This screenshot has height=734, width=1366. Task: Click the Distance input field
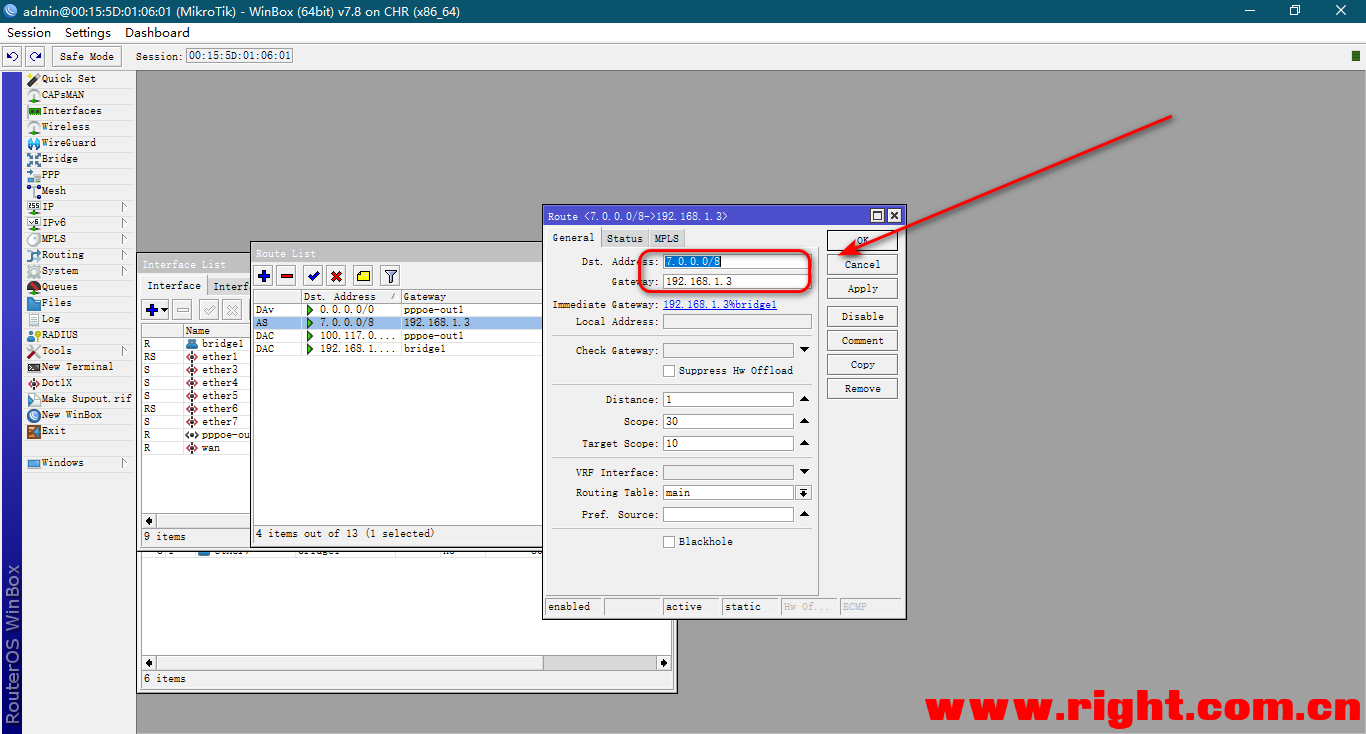(x=728, y=400)
